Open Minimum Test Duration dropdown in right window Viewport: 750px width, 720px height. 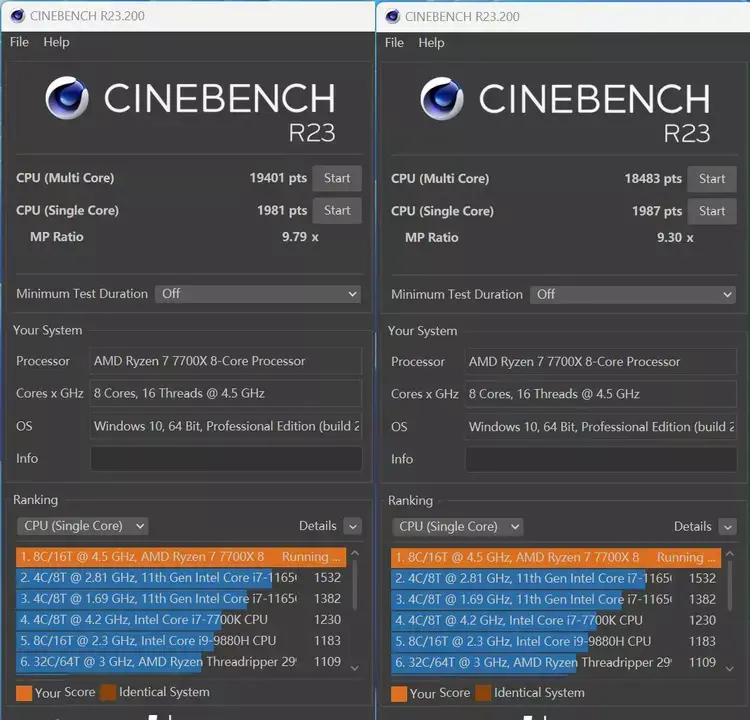coord(632,295)
